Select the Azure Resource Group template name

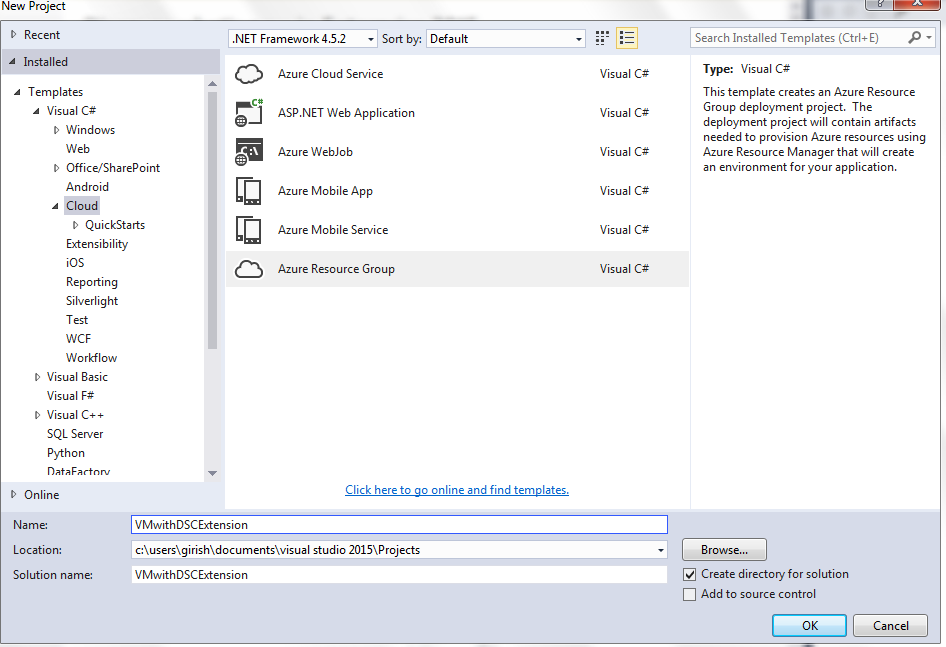tap(336, 269)
